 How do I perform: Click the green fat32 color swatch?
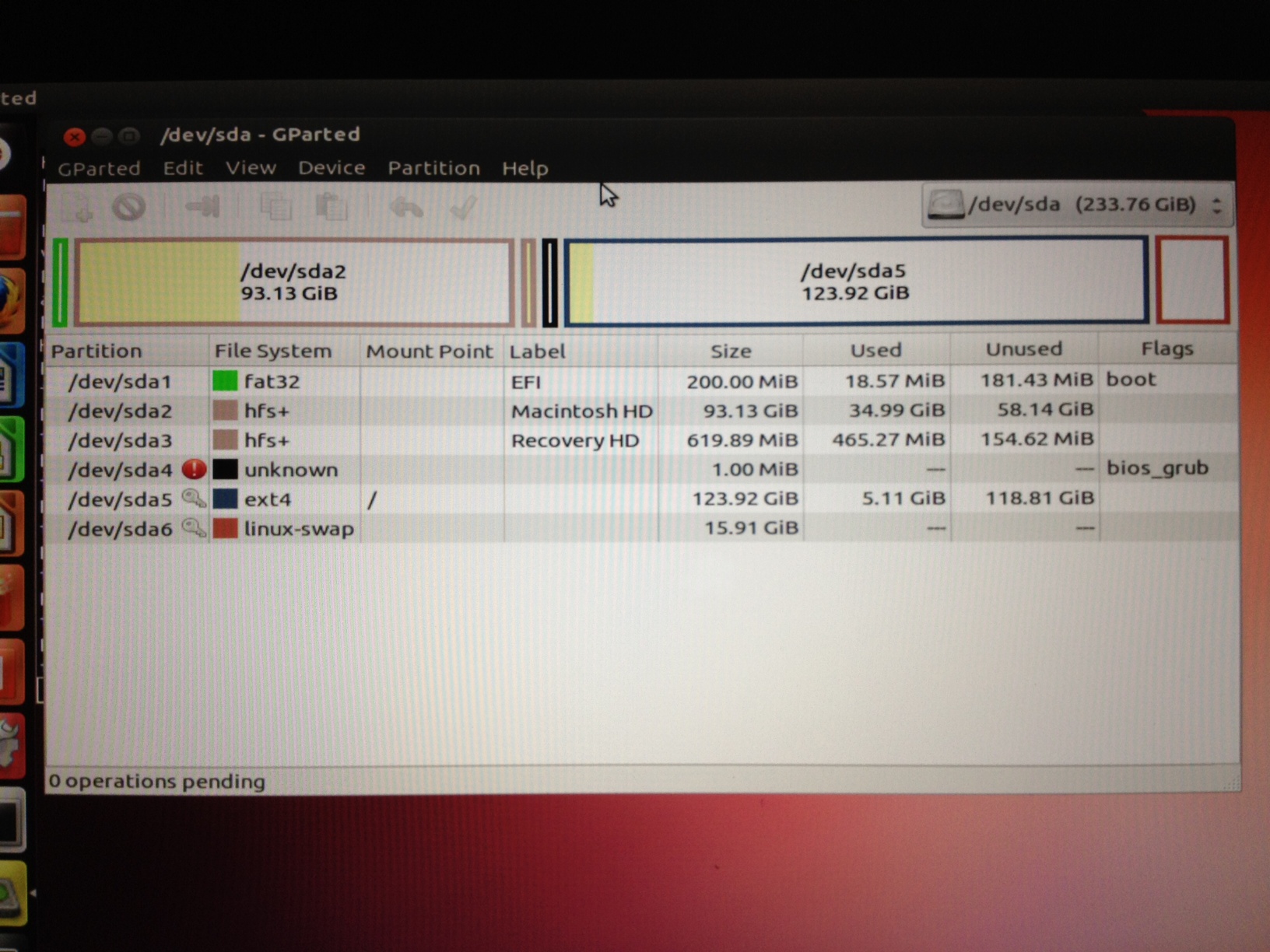tap(225, 381)
